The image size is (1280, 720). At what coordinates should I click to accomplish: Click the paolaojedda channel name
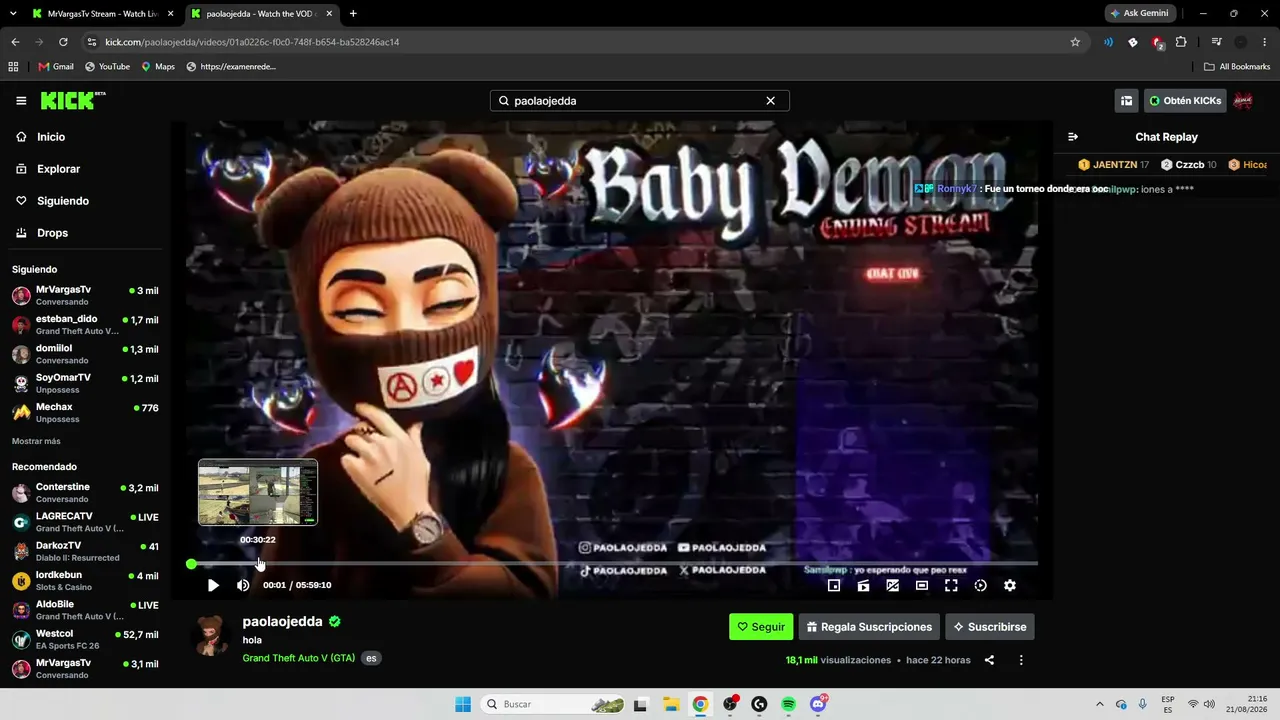(x=282, y=621)
